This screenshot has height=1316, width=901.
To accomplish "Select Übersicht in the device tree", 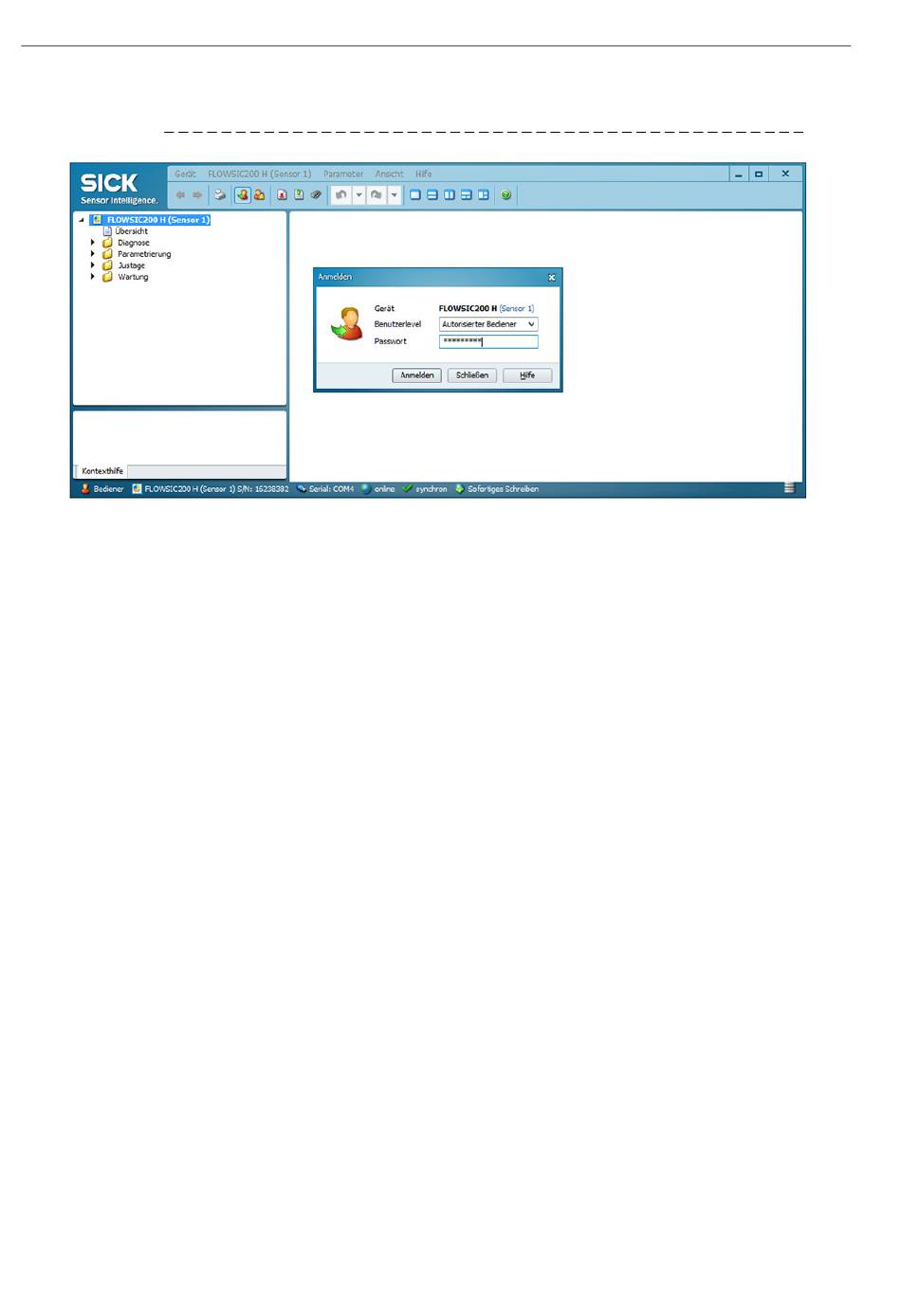I will point(131,231).
